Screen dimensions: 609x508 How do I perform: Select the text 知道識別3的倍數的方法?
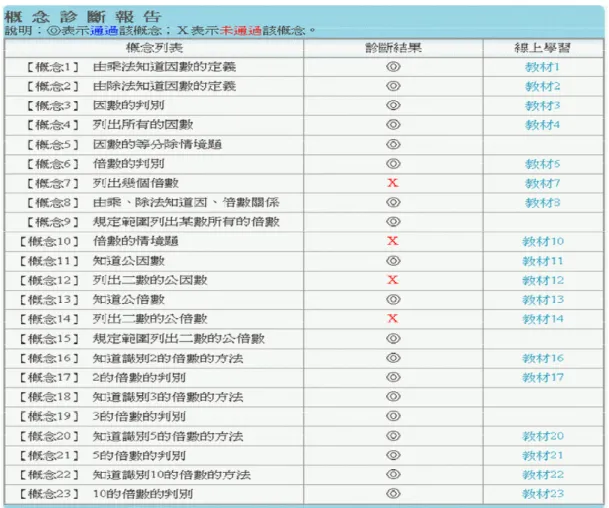pyautogui.click(x=168, y=397)
